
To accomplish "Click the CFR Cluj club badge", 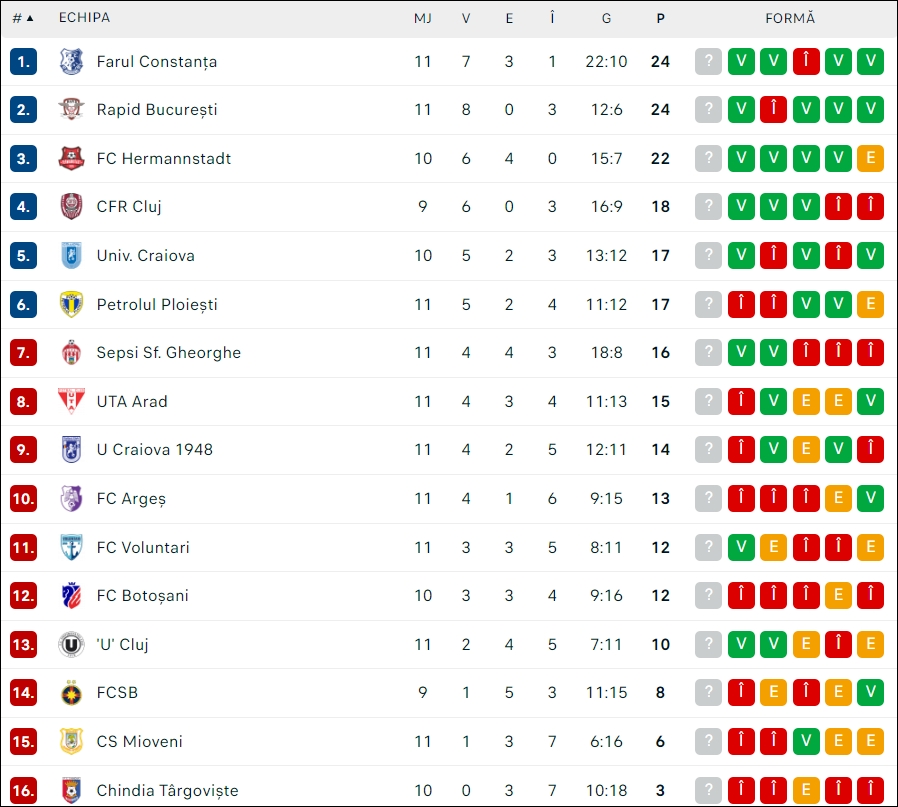I will (72, 207).
